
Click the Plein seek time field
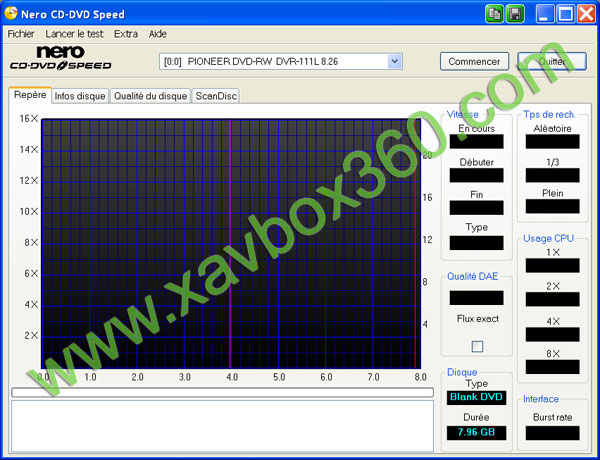coord(553,207)
